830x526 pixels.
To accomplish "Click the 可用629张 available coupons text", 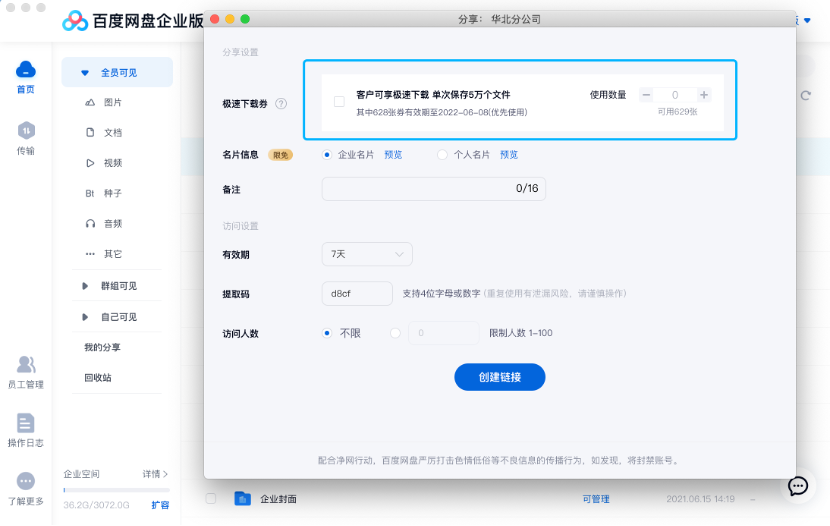I will (677, 112).
